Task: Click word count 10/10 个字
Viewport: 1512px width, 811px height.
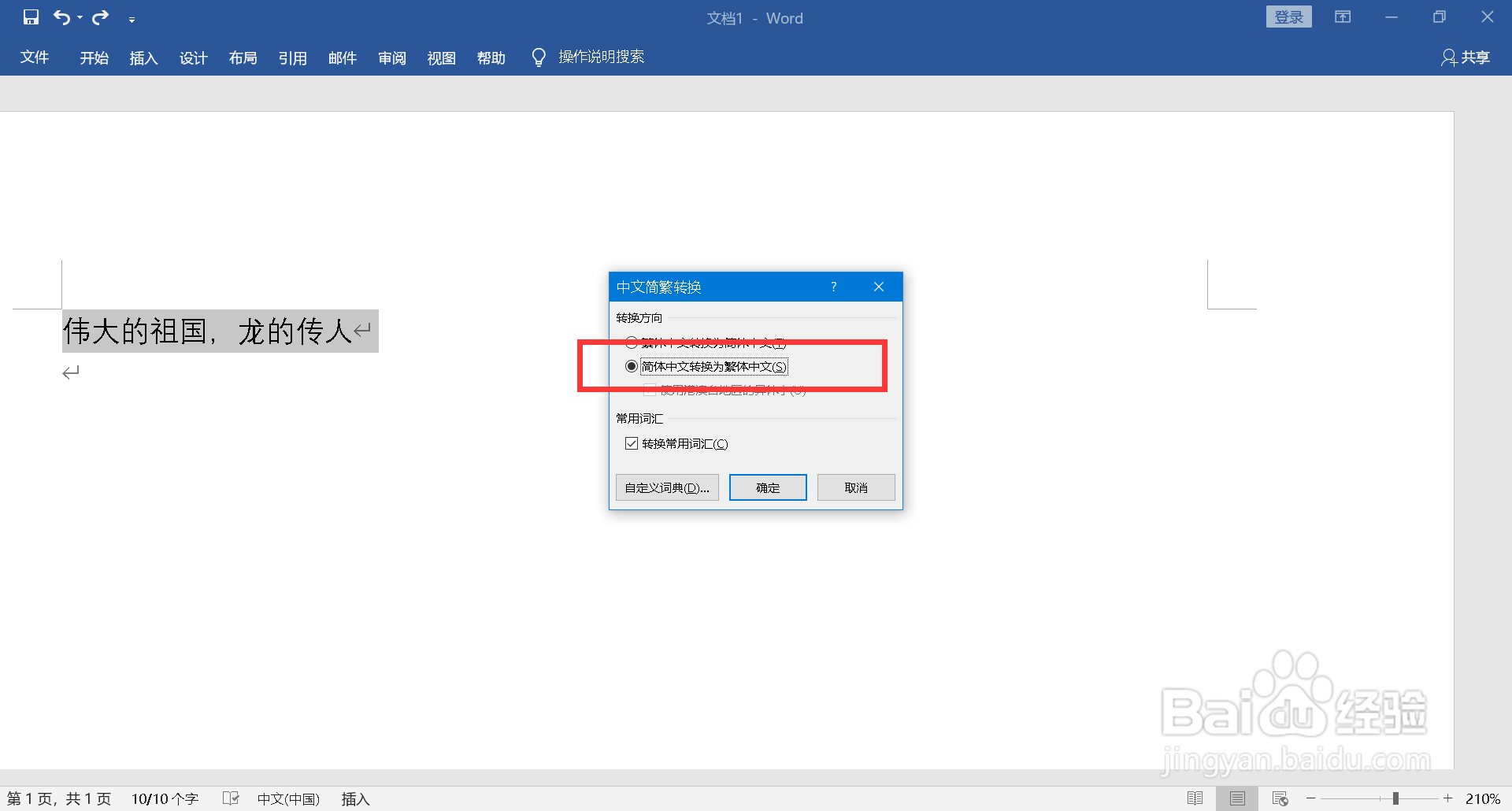Action: point(165,798)
